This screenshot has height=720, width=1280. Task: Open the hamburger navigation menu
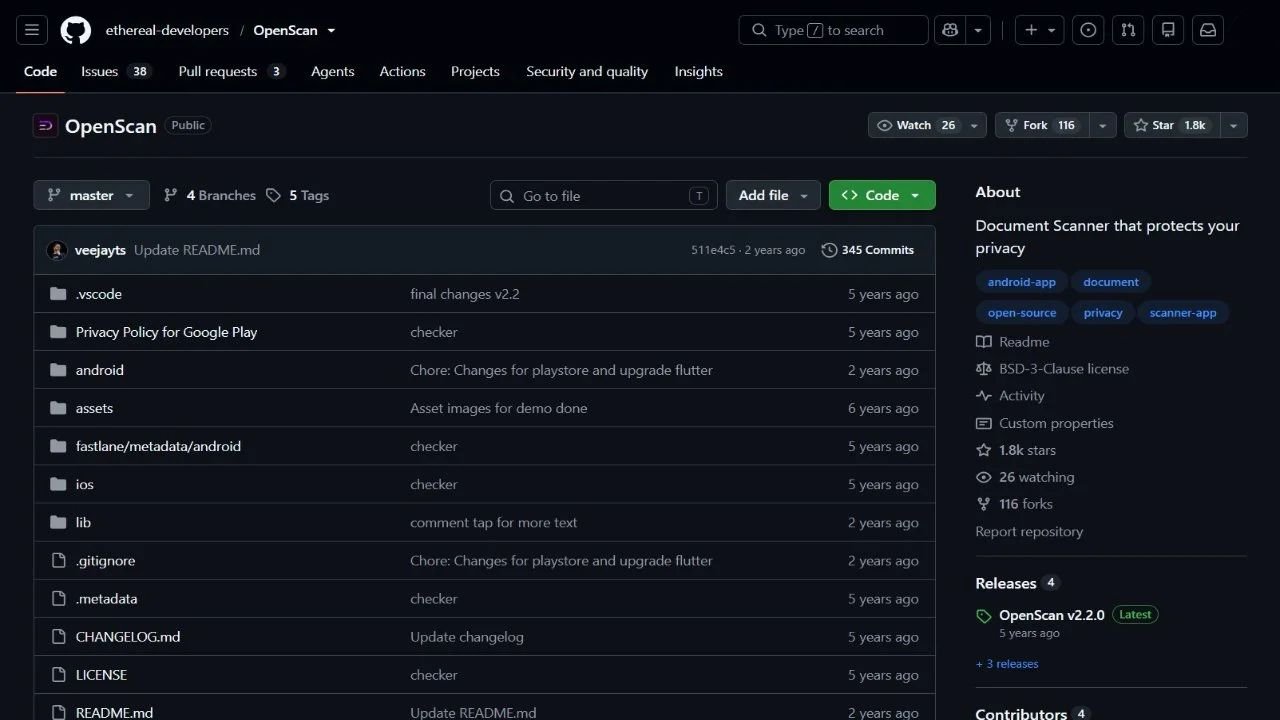click(x=32, y=30)
